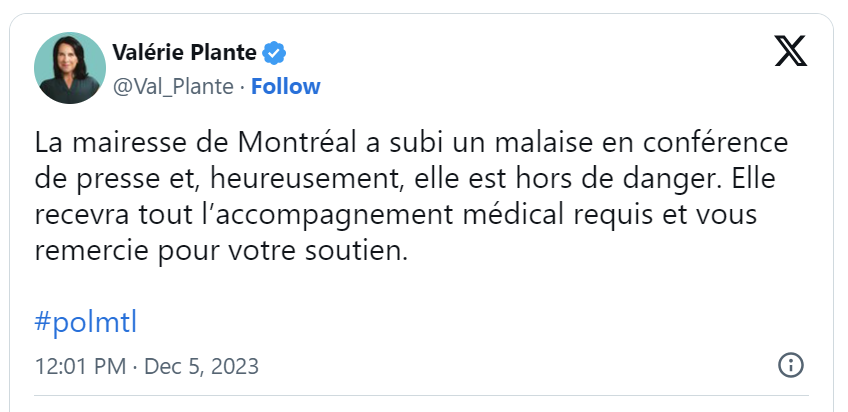
Task: Click the Twitter ads info icon
Action: (x=791, y=366)
